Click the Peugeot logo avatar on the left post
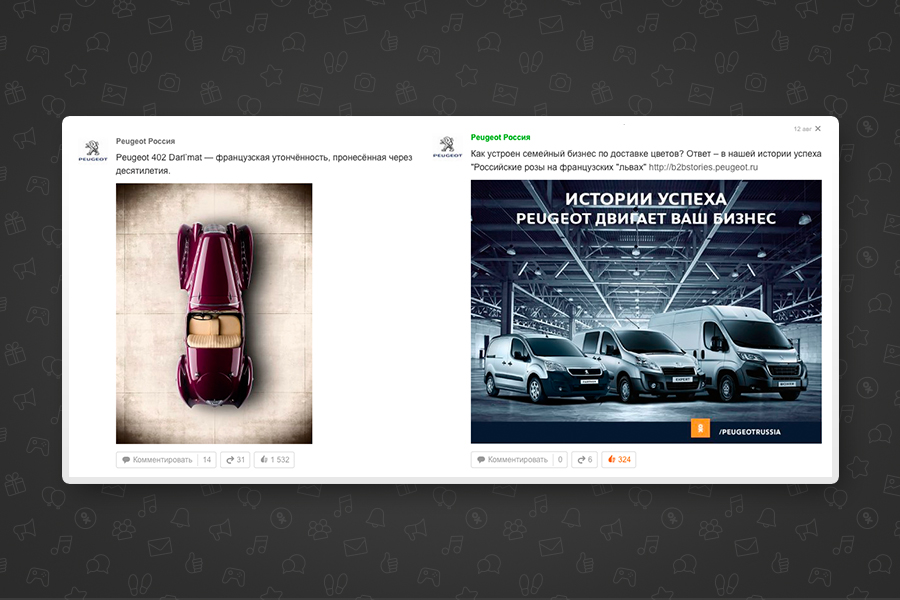The width and height of the screenshot is (900, 600). click(x=93, y=150)
